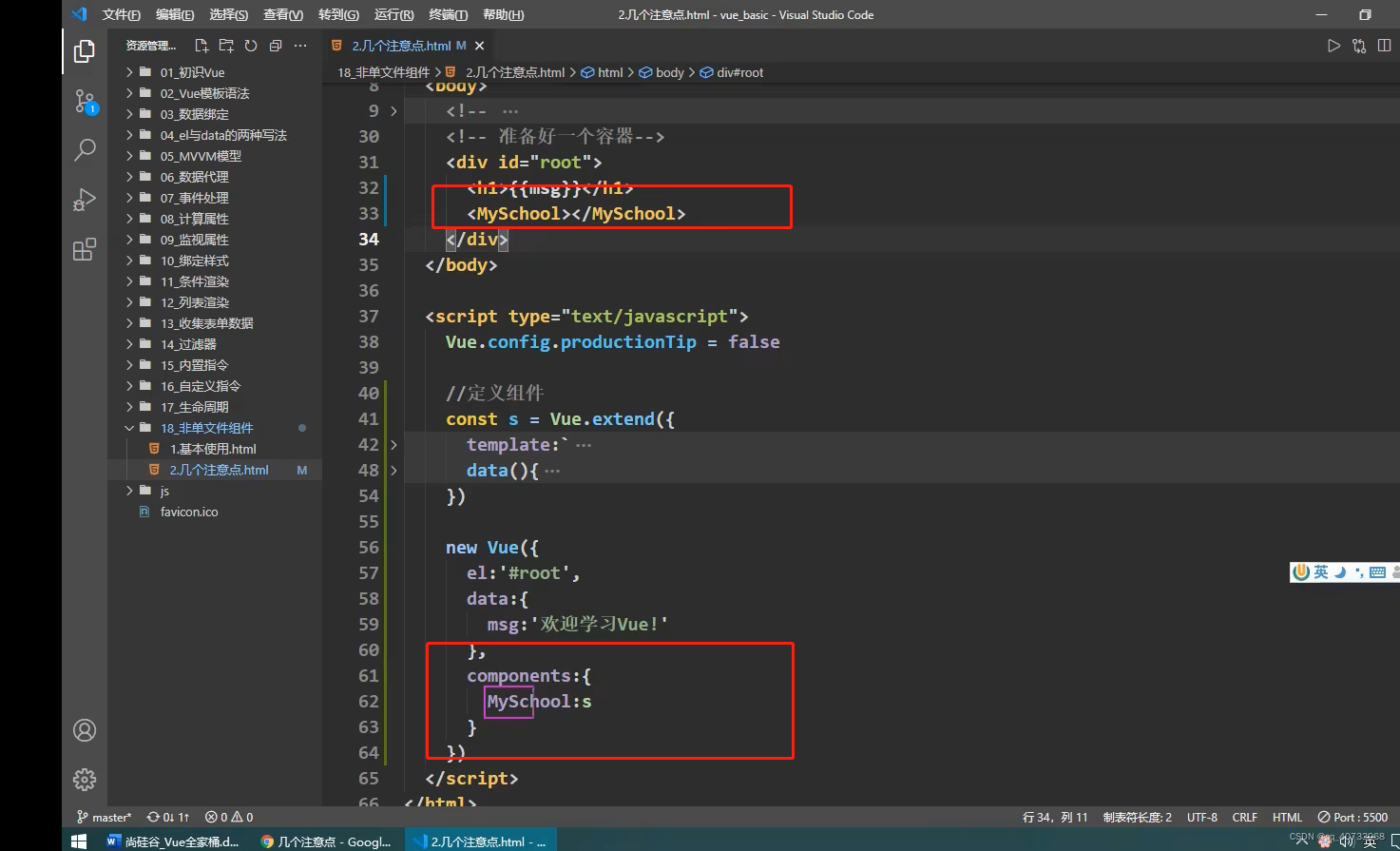1400x851 pixels.
Task: Toggle IME 英 language mode in floating bar
Action: pyautogui.click(x=1321, y=571)
